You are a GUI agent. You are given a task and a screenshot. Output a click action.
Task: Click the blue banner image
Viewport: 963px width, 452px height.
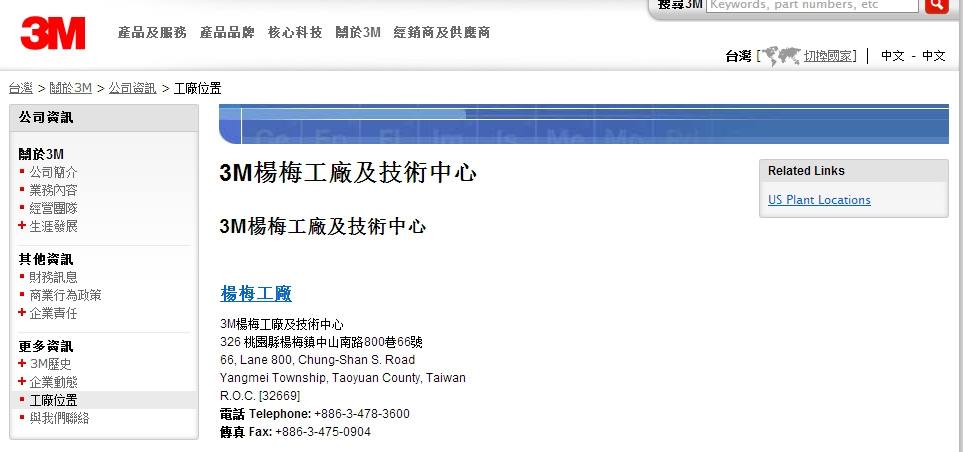tap(583, 124)
